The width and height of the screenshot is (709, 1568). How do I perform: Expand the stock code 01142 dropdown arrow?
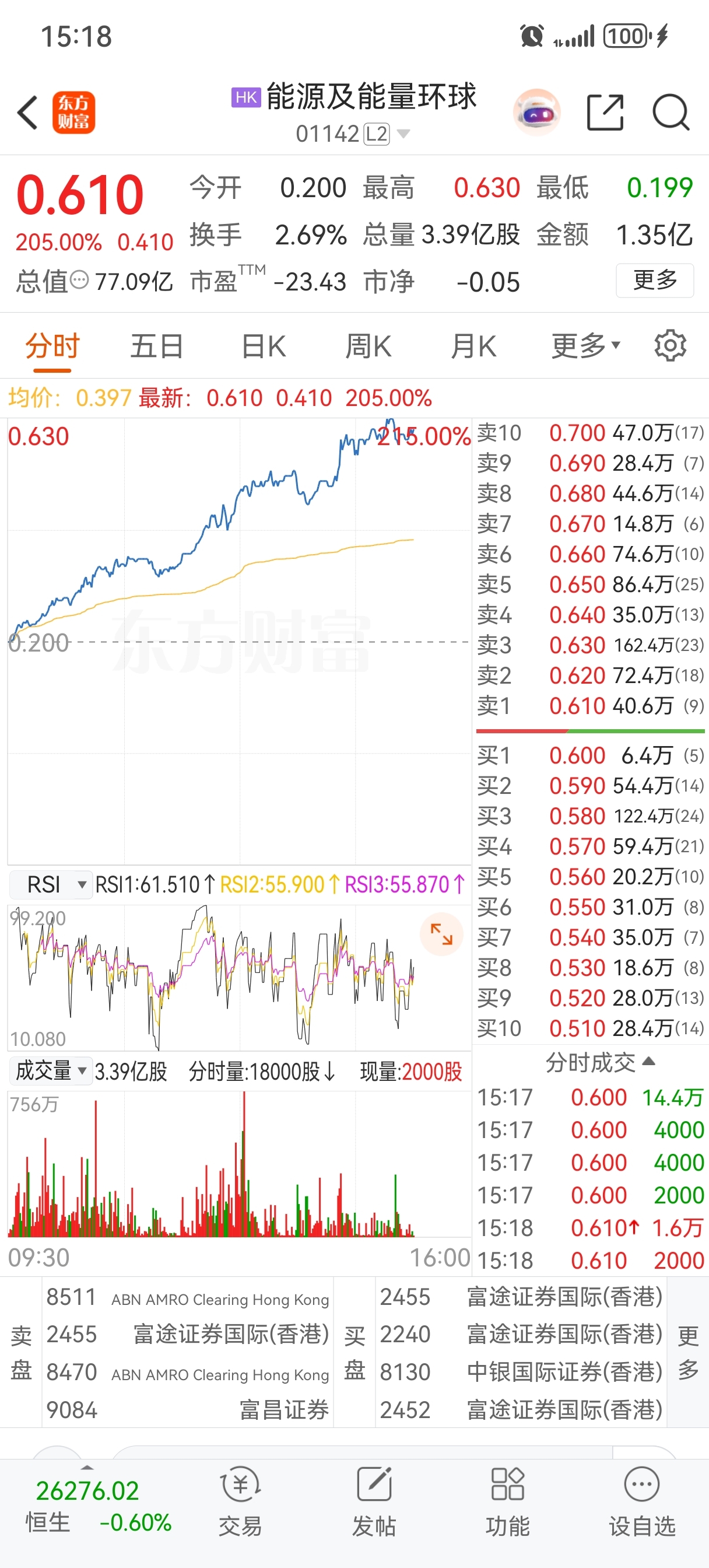[x=403, y=134]
